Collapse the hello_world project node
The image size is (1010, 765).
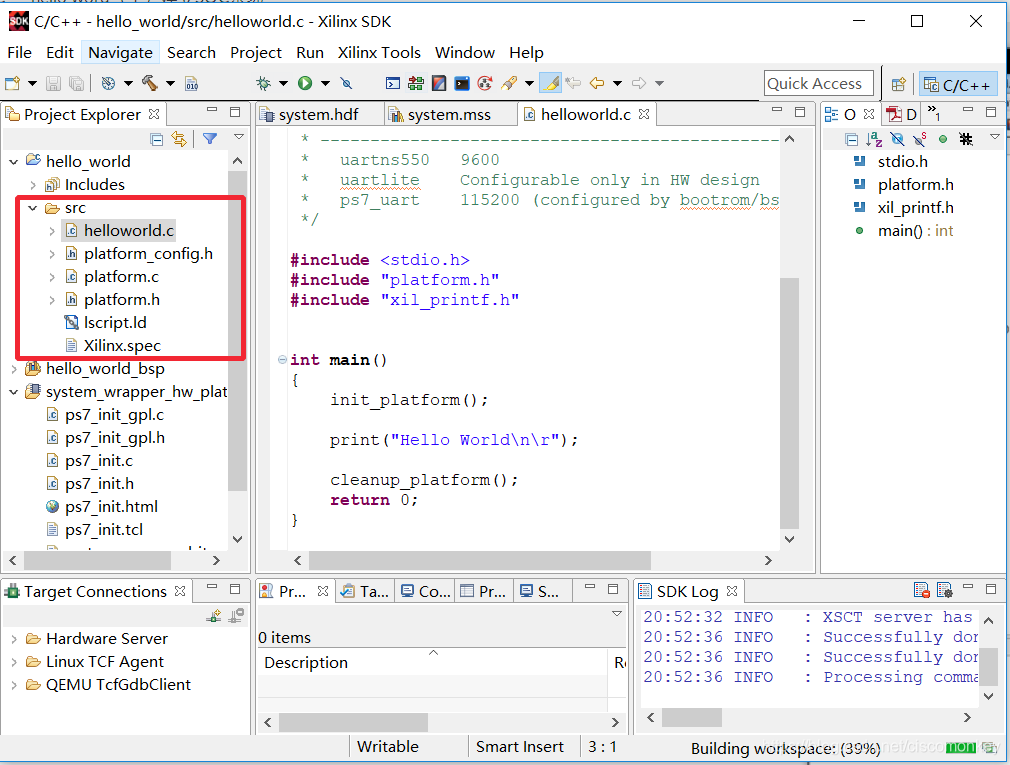tap(14, 162)
